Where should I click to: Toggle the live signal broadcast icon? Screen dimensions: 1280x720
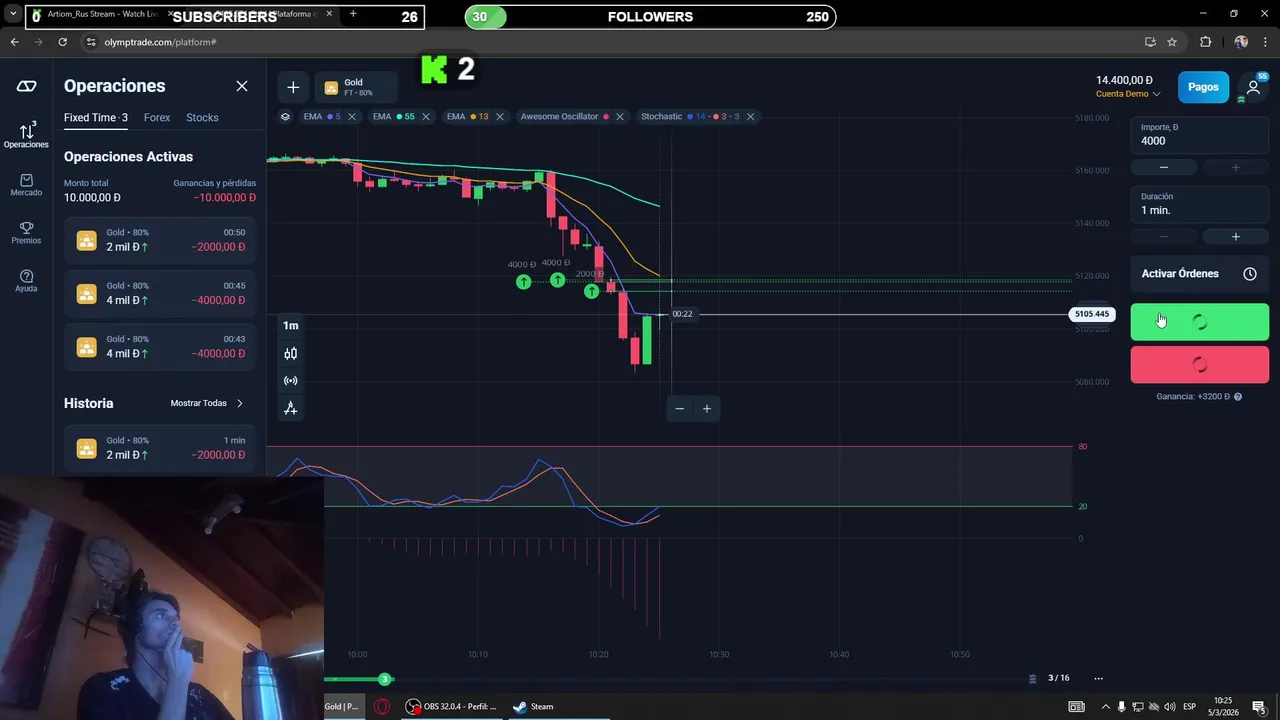pos(290,380)
